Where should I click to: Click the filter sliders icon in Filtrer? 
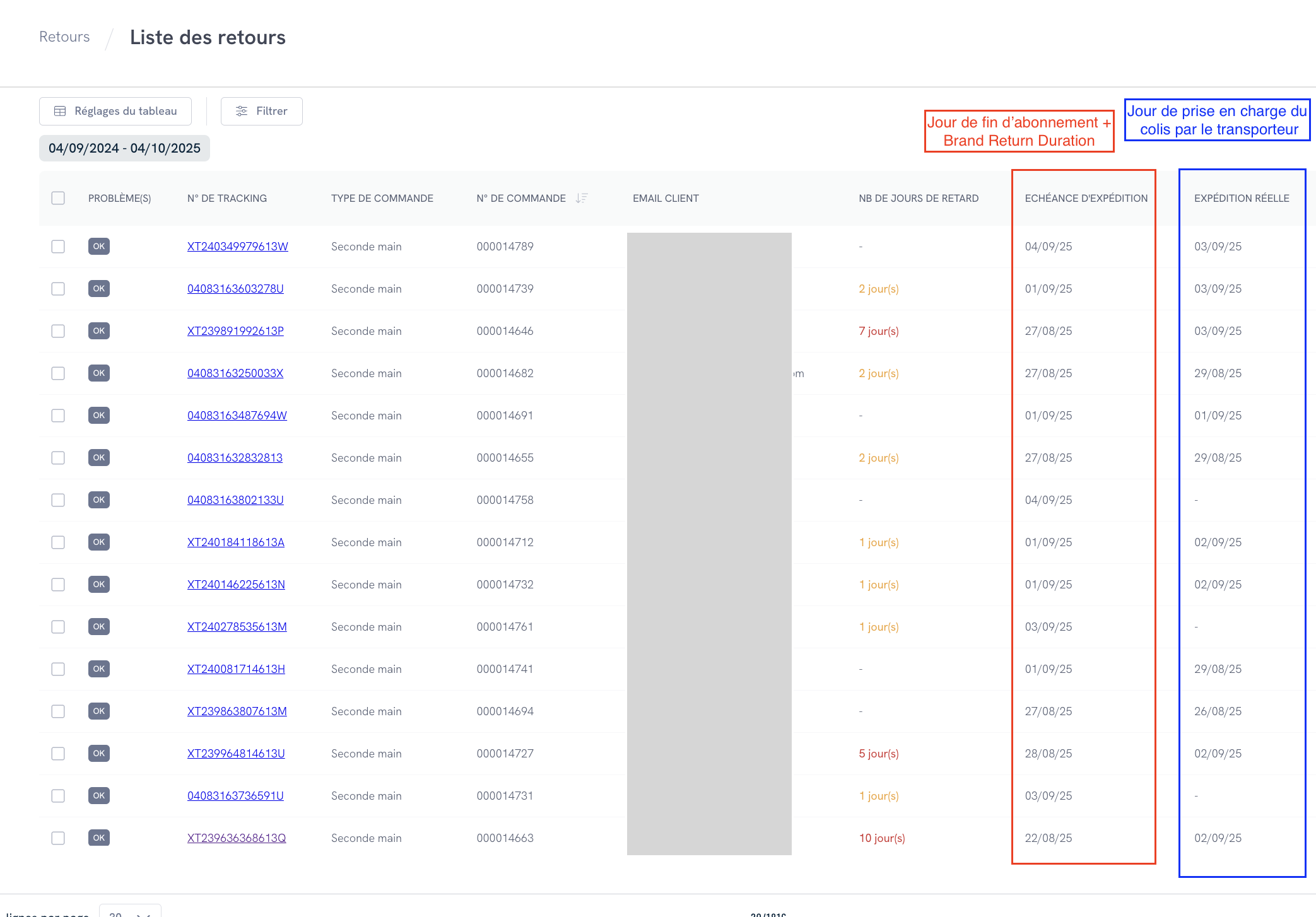241,111
